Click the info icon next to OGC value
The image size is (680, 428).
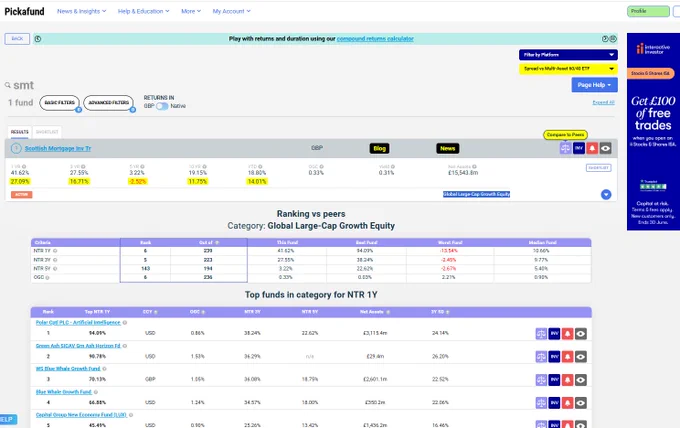[321, 167]
